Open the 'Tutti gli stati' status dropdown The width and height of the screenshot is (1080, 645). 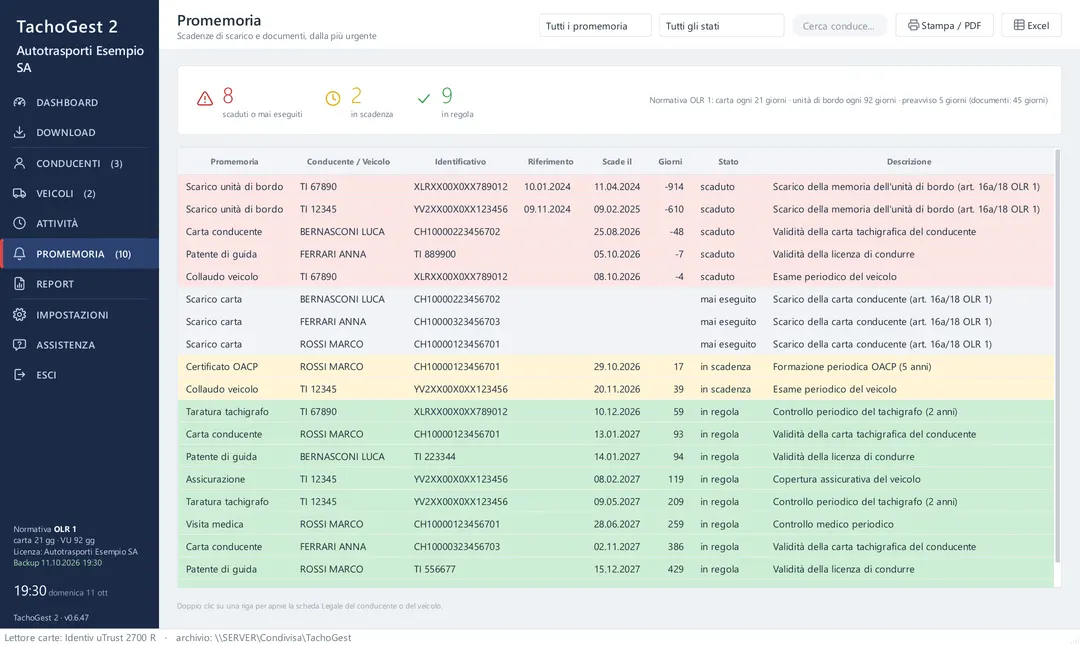point(721,25)
